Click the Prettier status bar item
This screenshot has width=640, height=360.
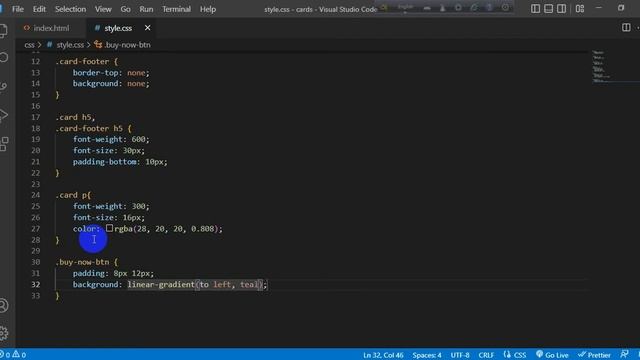594,355
